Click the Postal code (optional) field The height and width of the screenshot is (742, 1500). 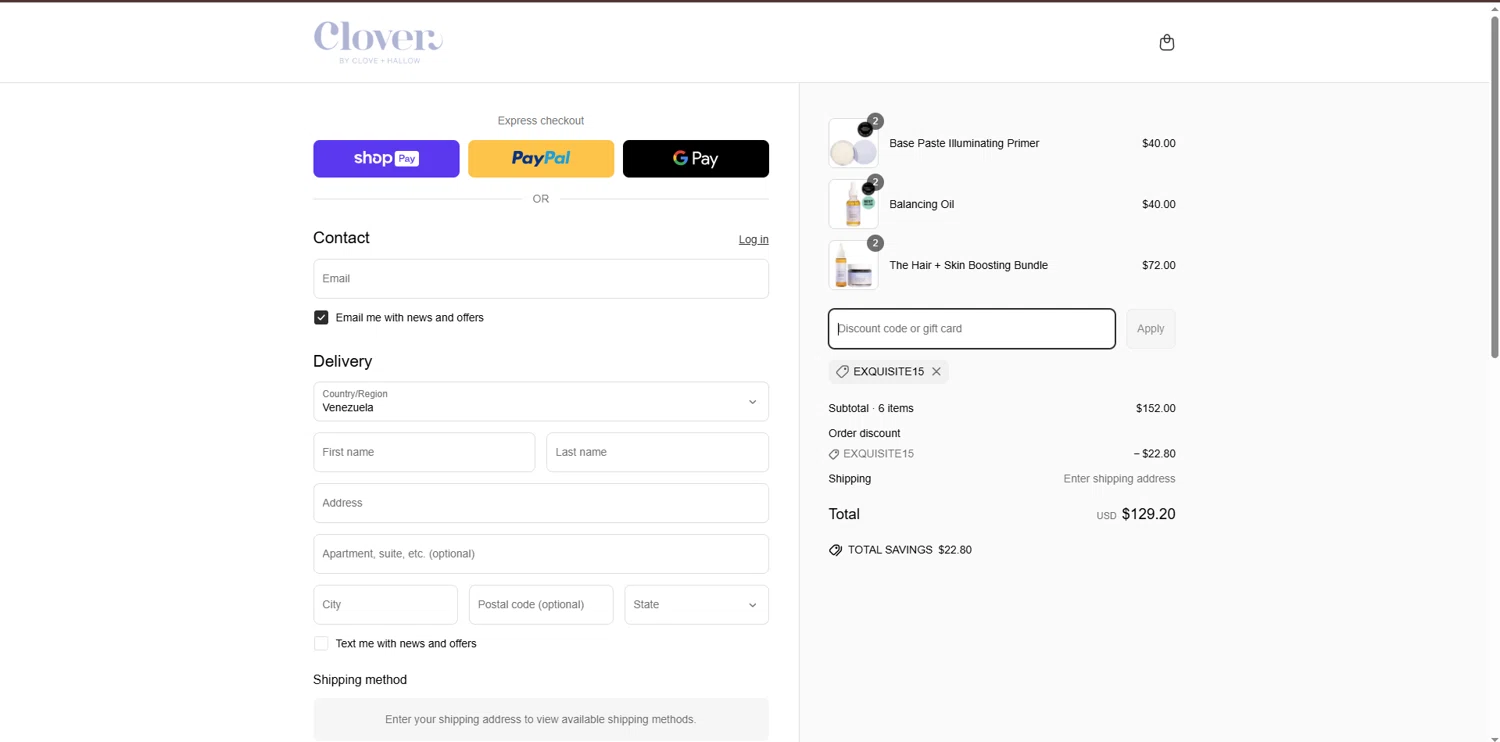[x=541, y=605]
